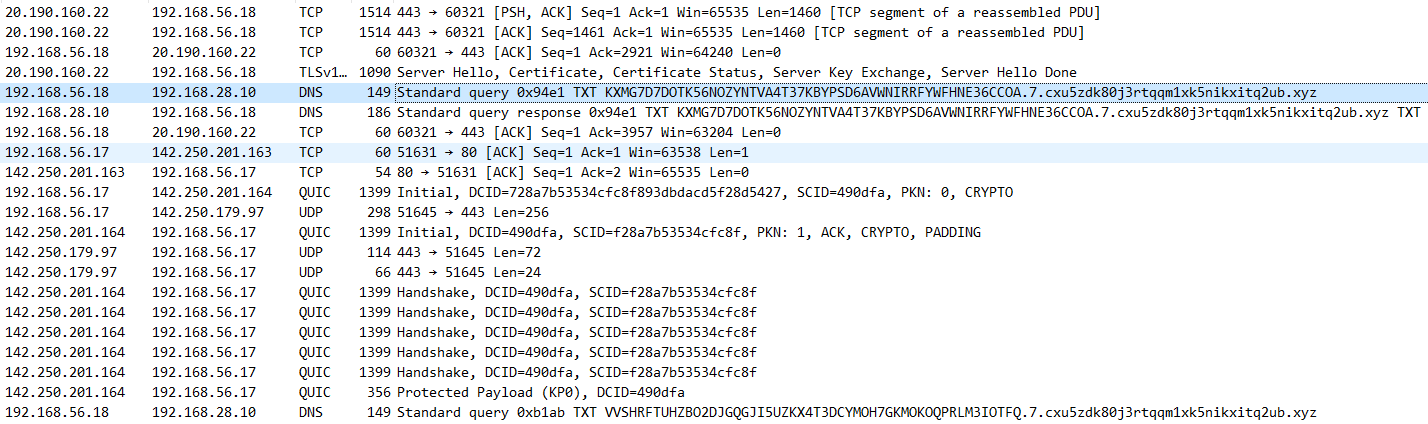Select the TCP 51631 → 80 ACK packet
Viewport: 1428px width, 424px height.
pos(714,152)
